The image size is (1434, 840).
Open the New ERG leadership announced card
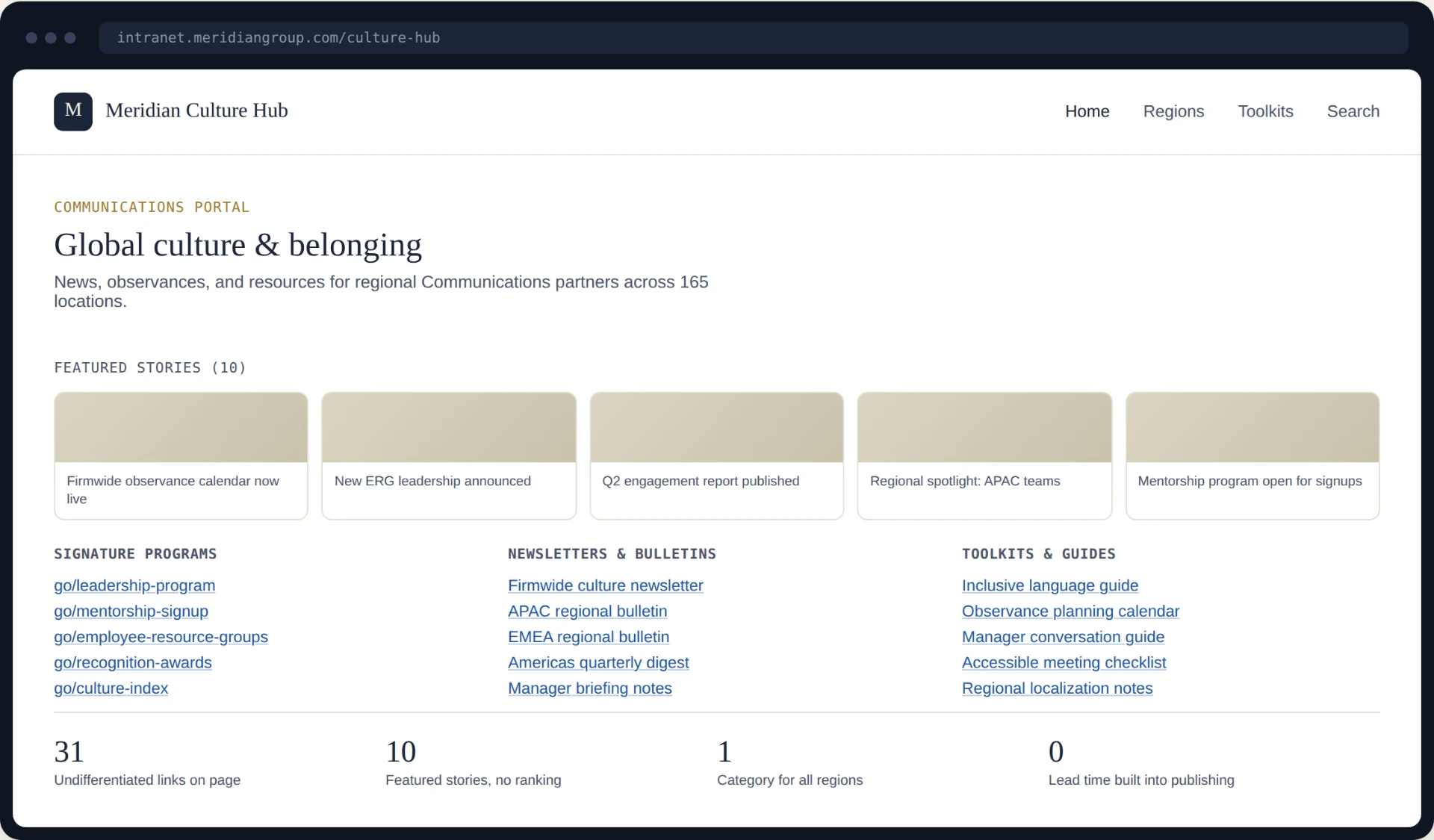[449, 455]
